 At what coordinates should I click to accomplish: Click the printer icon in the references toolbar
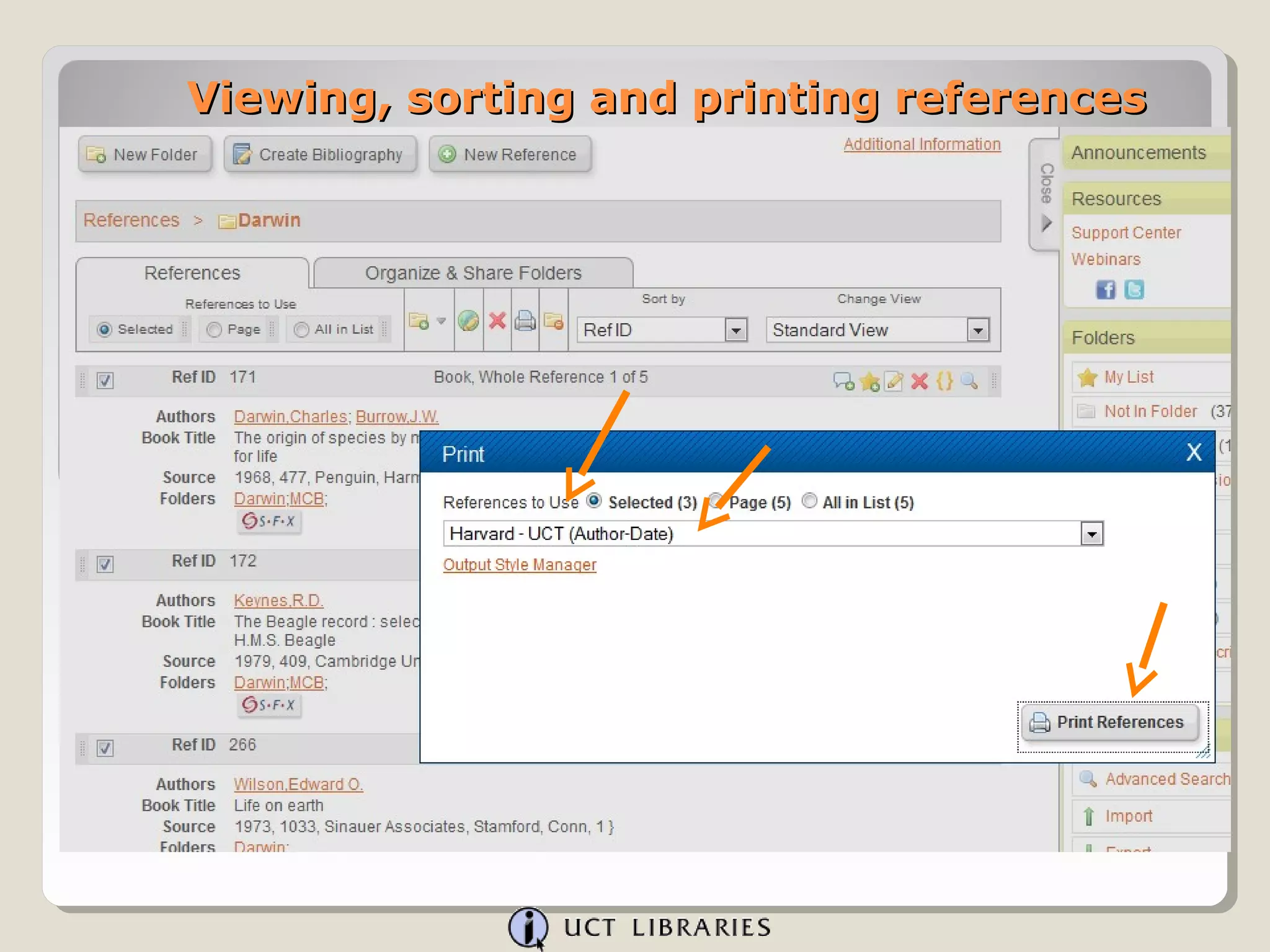(525, 320)
